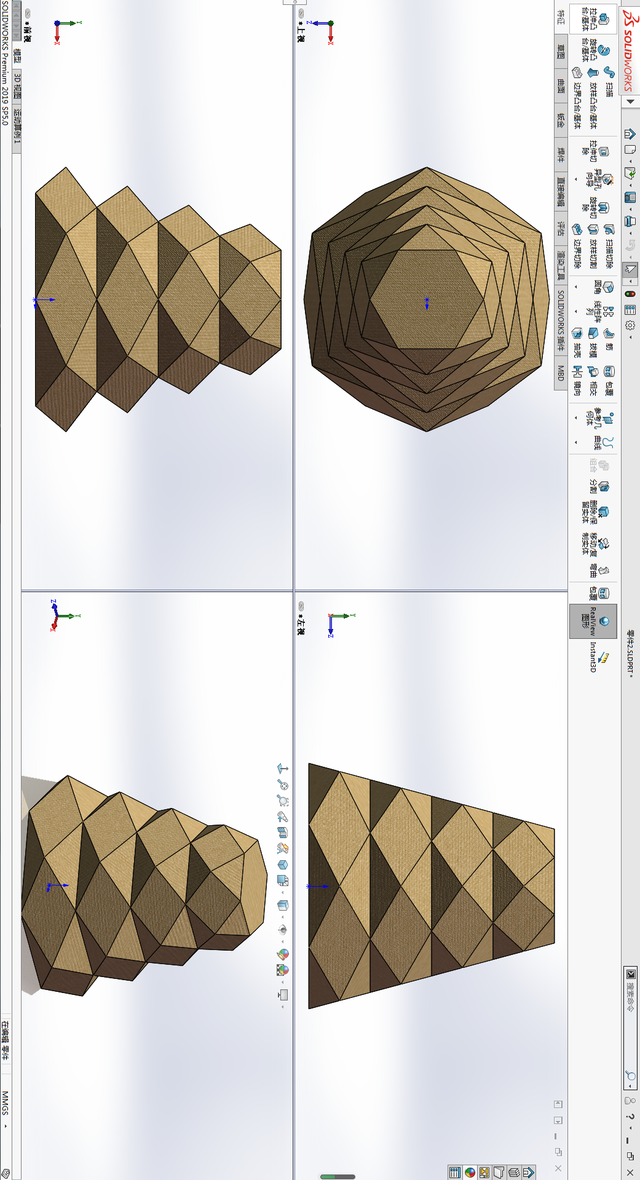Open dropdown under Hole Wizard (异型孔向导)
The width and height of the screenshot is (640, 1180).
coord(576,179)
